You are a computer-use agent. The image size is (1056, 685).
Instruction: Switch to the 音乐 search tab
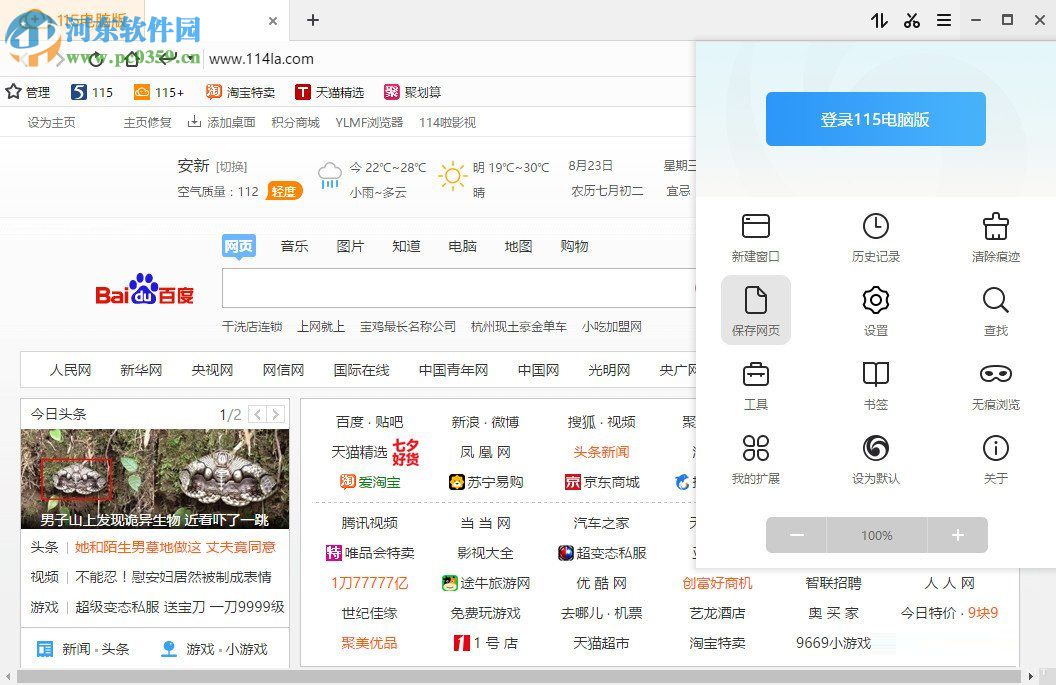[x=294, y=246]
